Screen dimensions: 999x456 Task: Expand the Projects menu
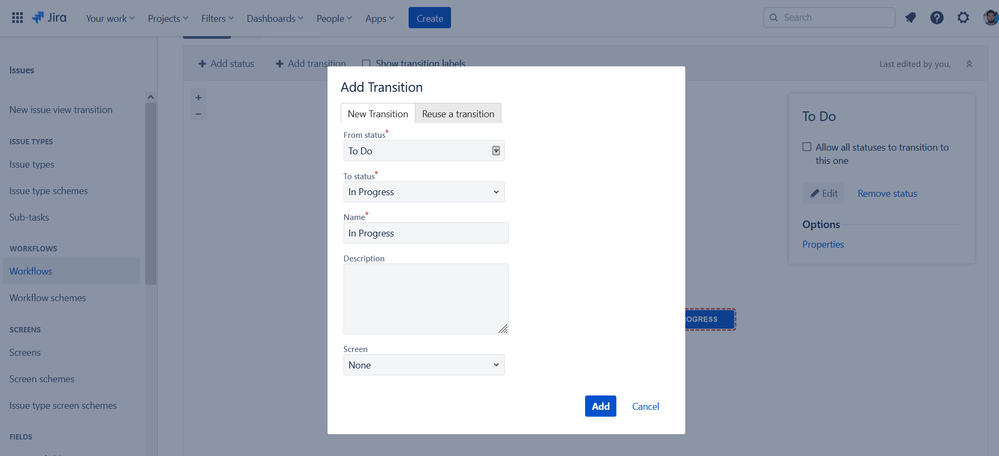(168, 18)
